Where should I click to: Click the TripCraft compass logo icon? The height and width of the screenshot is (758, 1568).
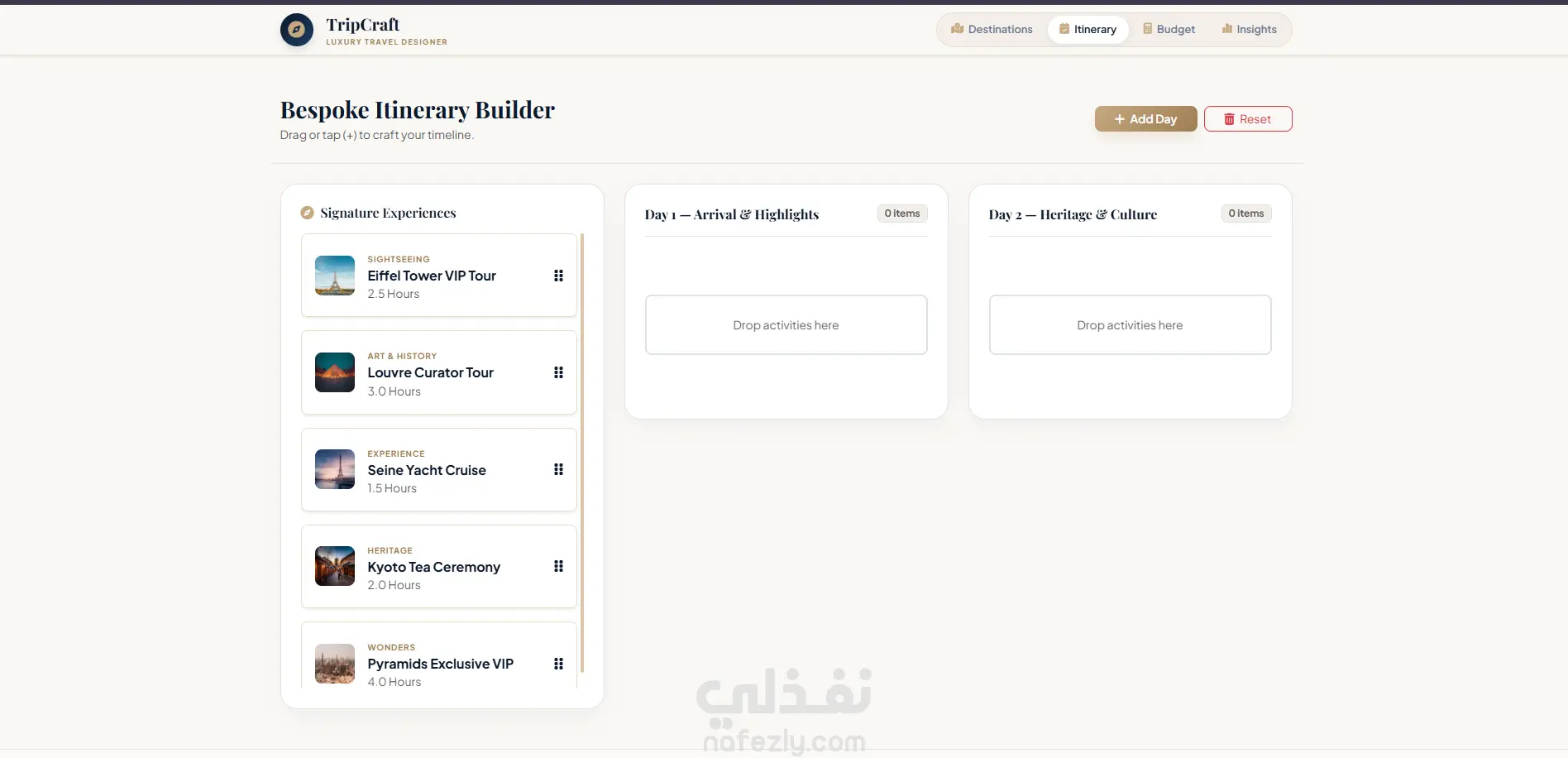coord(296,30)
